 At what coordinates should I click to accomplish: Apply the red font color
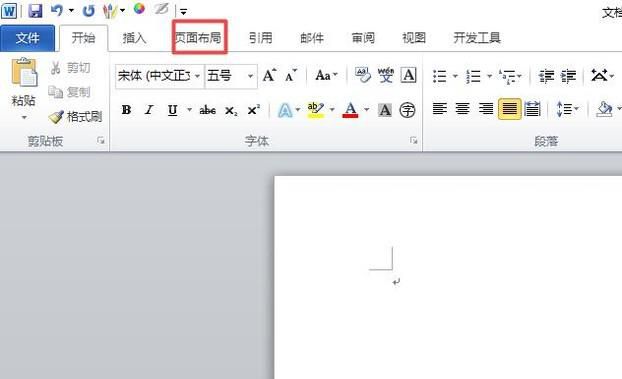[x=350, y=110]
